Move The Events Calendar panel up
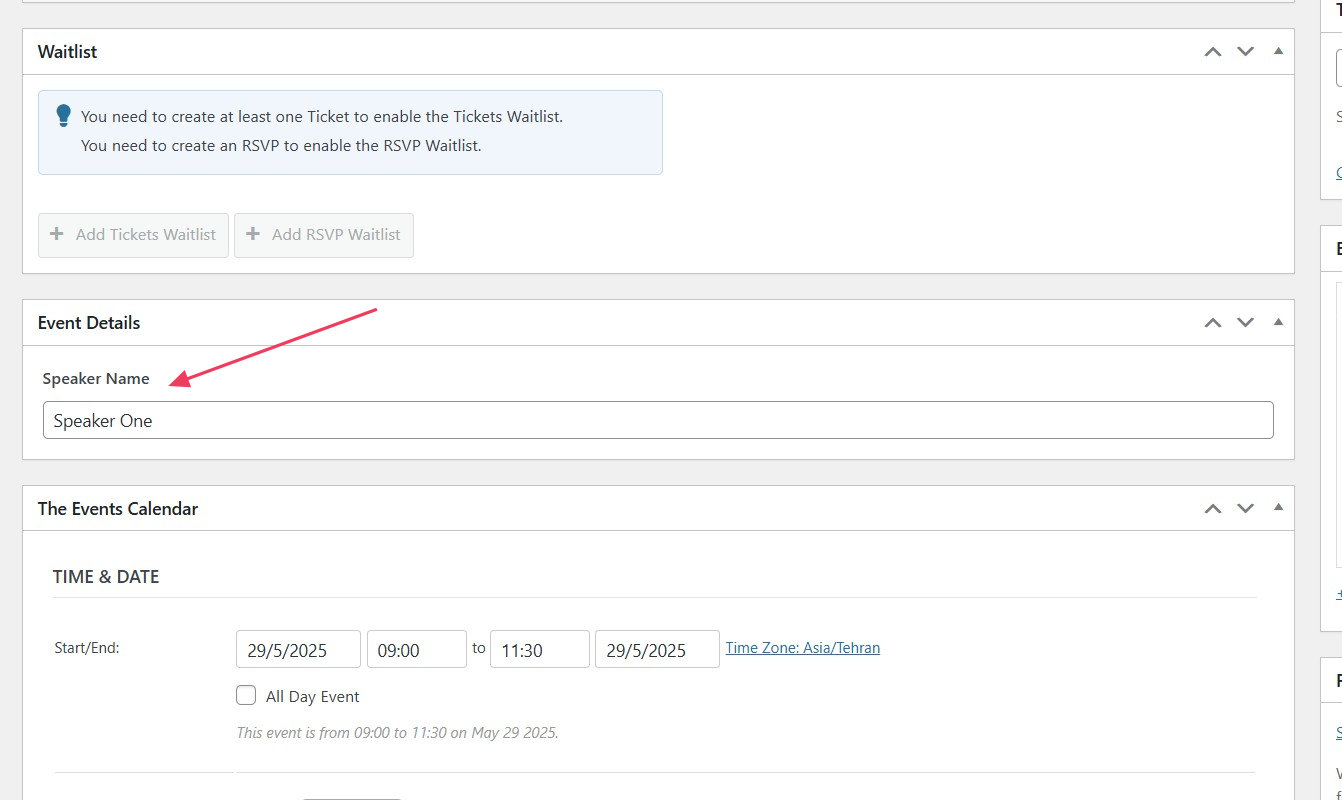 [x=1213, y=508]
